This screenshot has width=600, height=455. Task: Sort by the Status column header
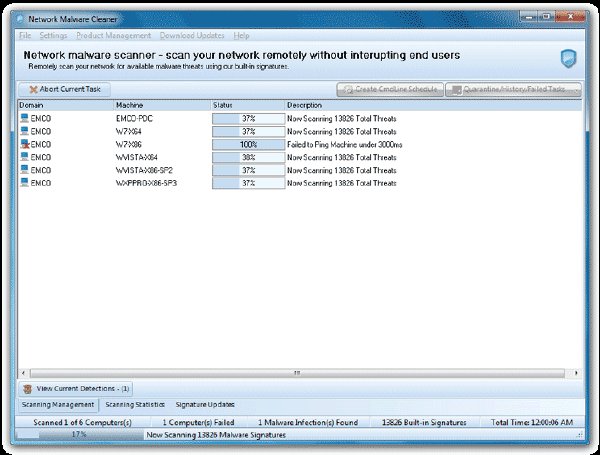(248, 105)
